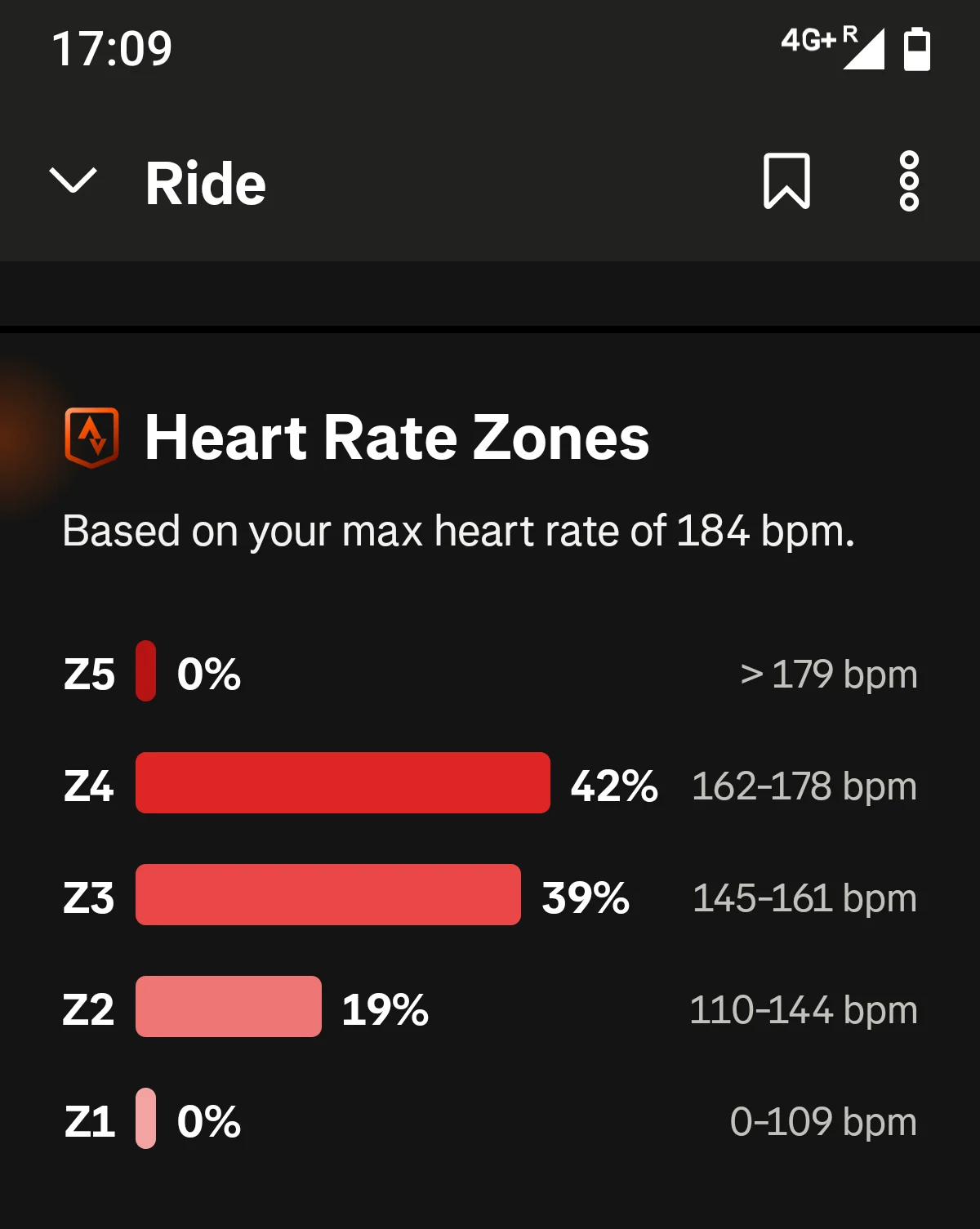980x1229 pixels.
Task: Select the Z3 39% bar
Action: (x=328, y=894)
